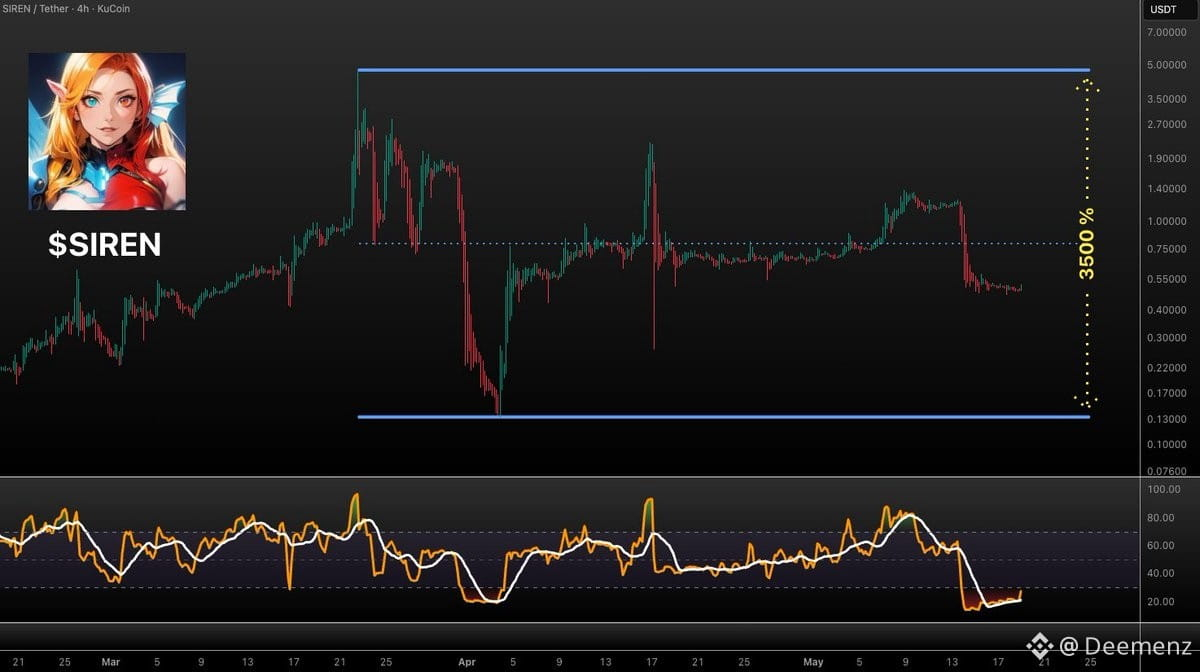Click the 5.00000 price axis label
This screenshot has width=1200, height=672.
[1167, 66]
